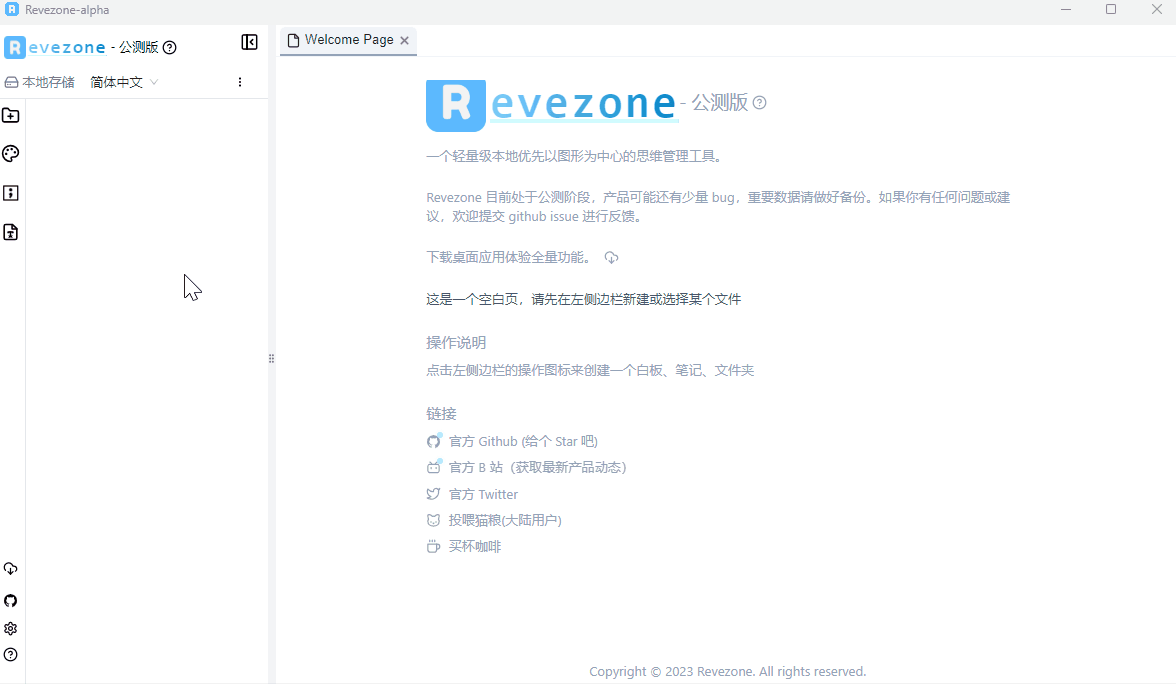Create a new folder from the sidebar
Screen dimensions: 1176x684
[x=10, y=115]
